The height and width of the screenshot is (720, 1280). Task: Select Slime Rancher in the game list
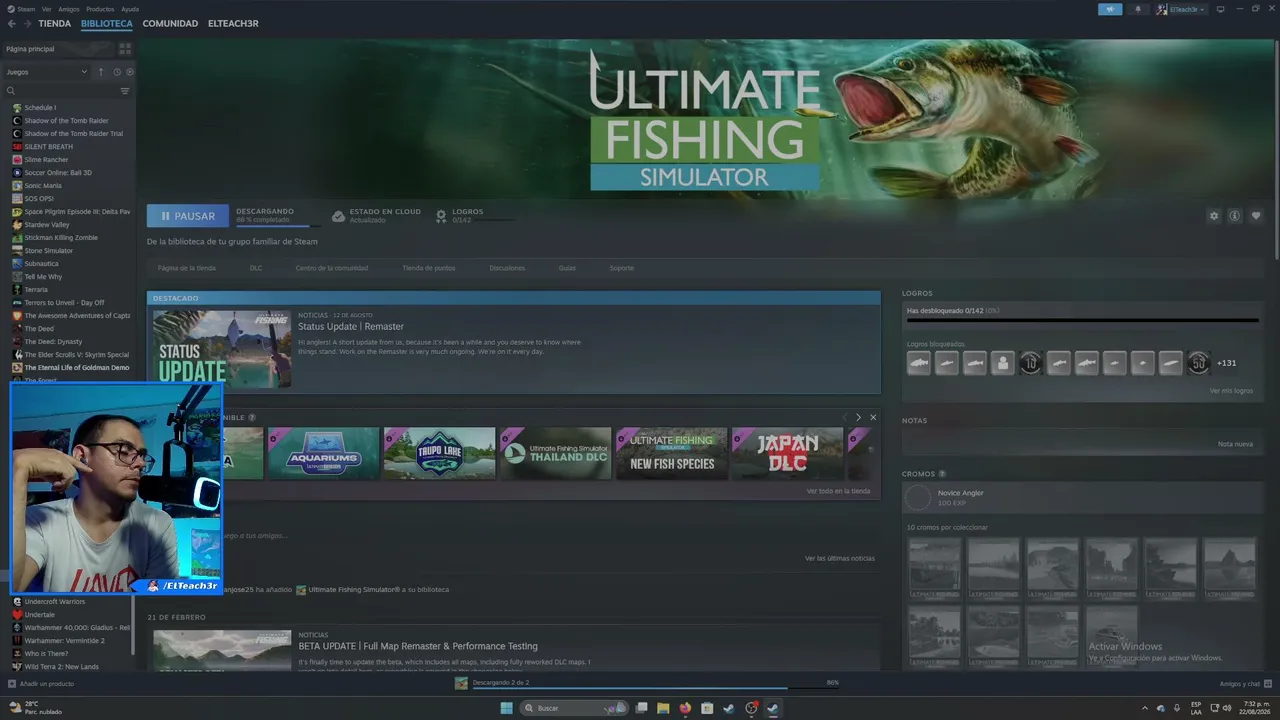pos(46,160)
